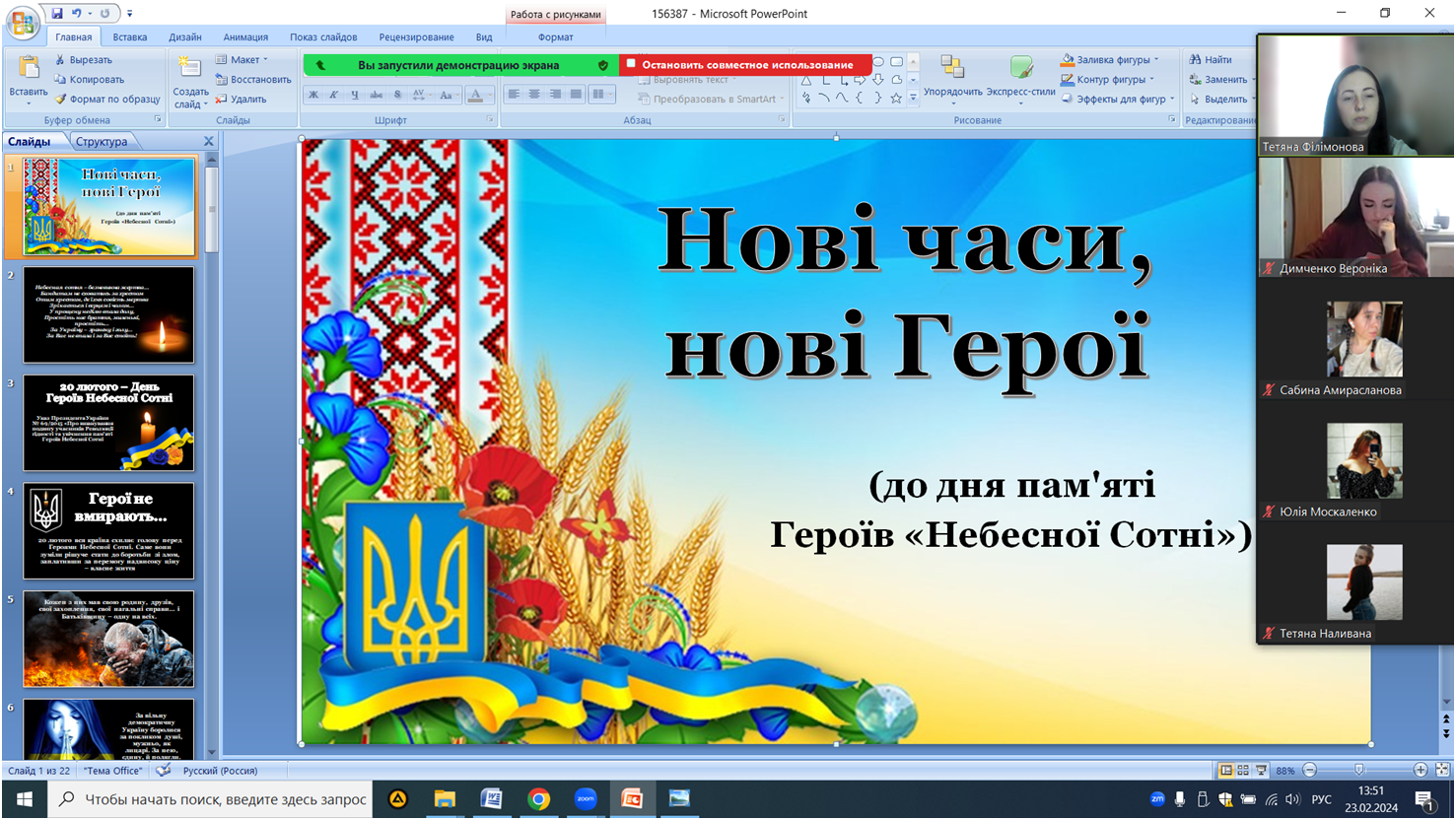Open Заливка фигуры fill dropdown

[1112, 60]
